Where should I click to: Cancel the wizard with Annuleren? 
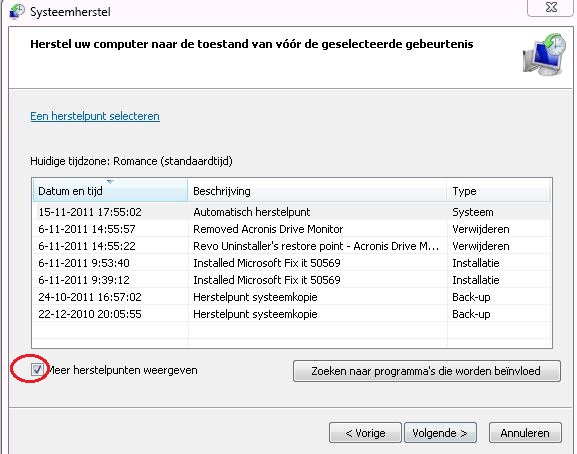[x=525, y=433]
